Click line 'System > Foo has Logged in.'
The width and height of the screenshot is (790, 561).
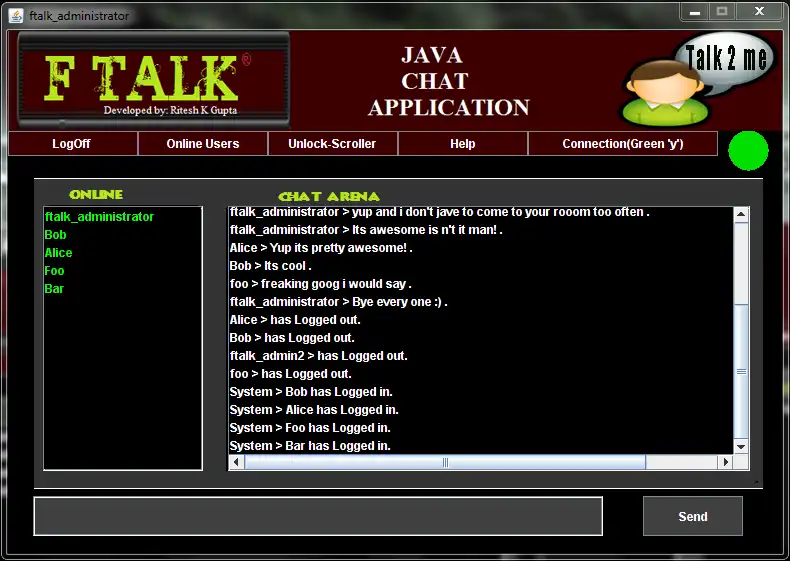tap(310, 428)
